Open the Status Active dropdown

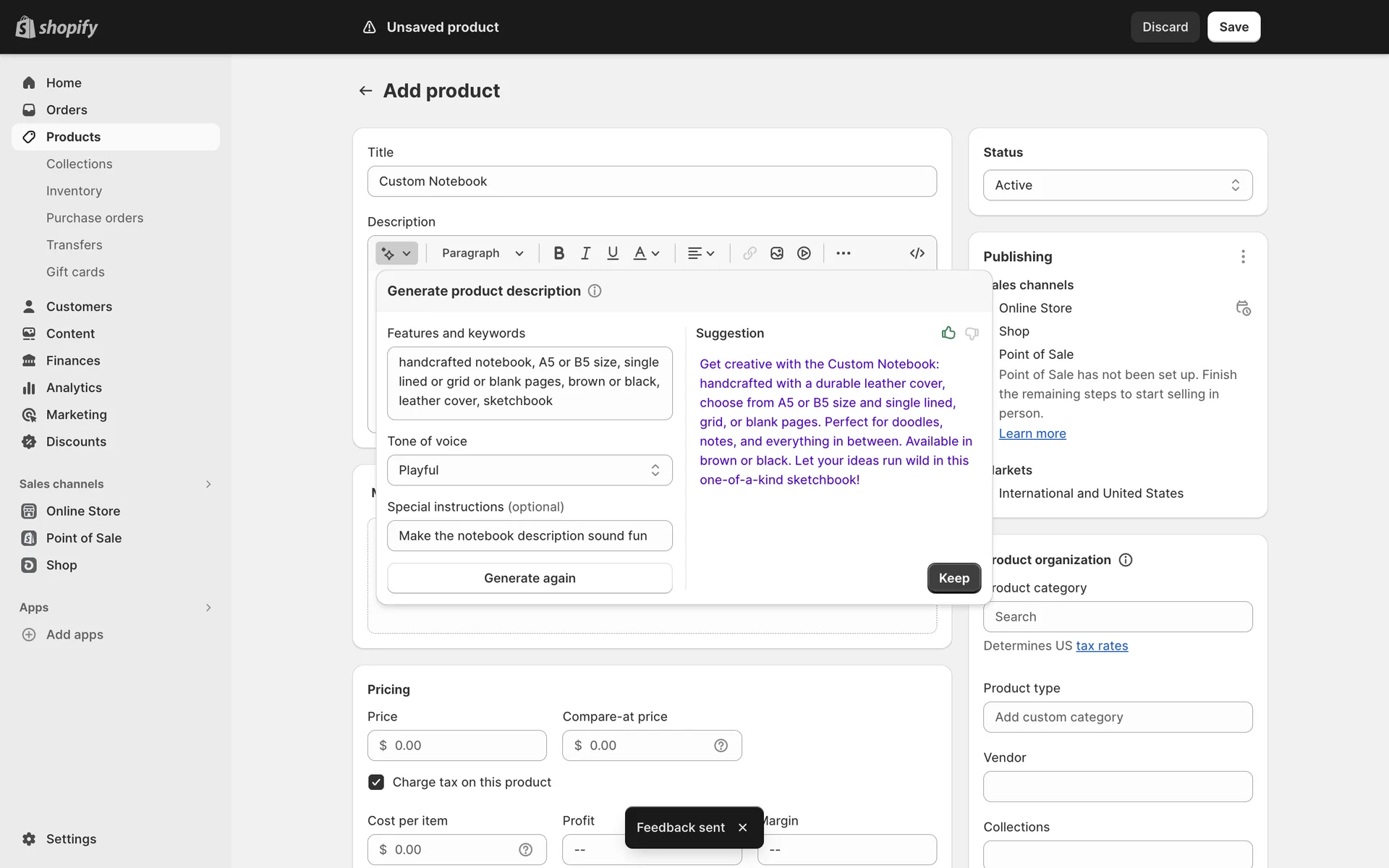tap(1117, 185)
